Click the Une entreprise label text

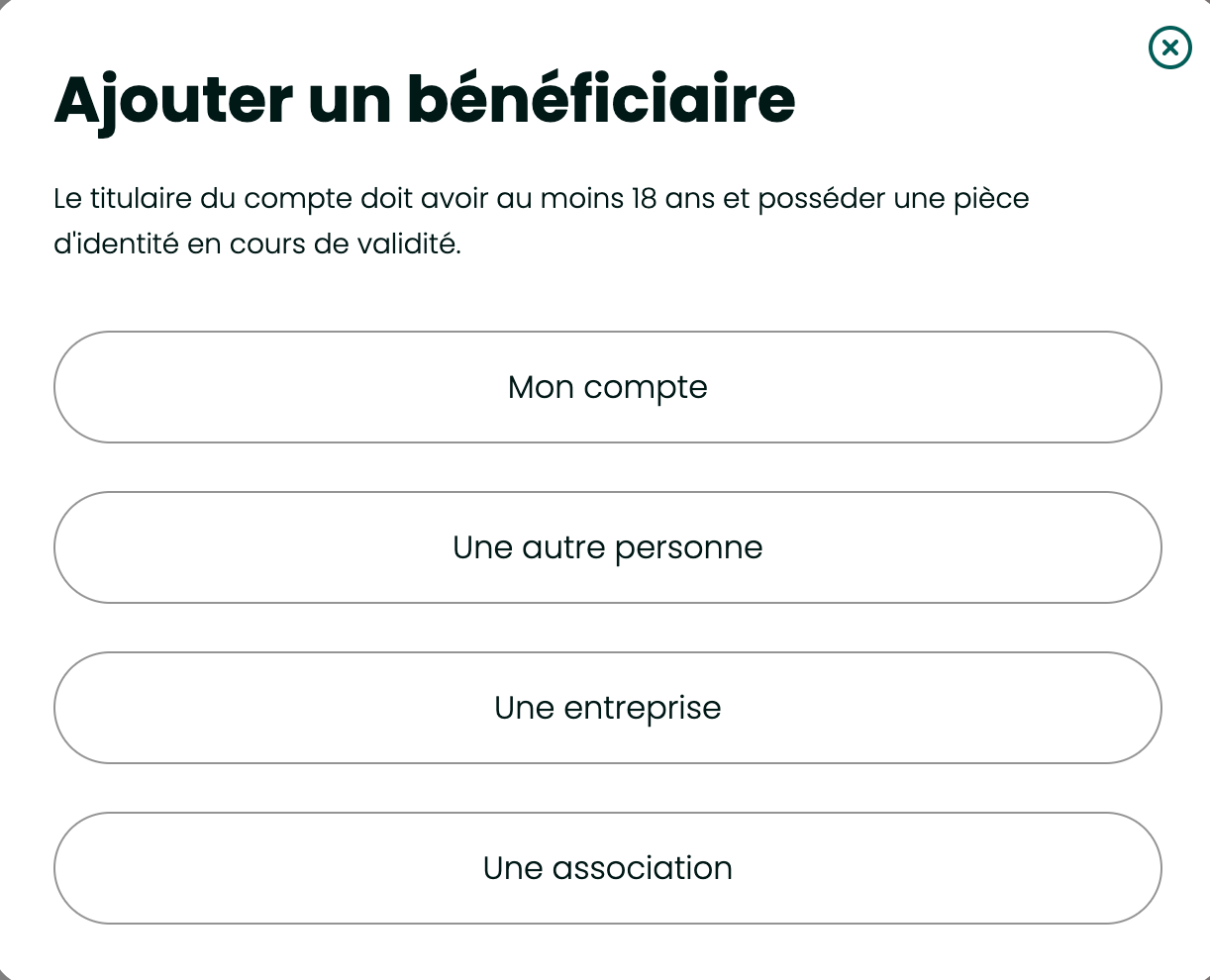[x=607, y=708]
